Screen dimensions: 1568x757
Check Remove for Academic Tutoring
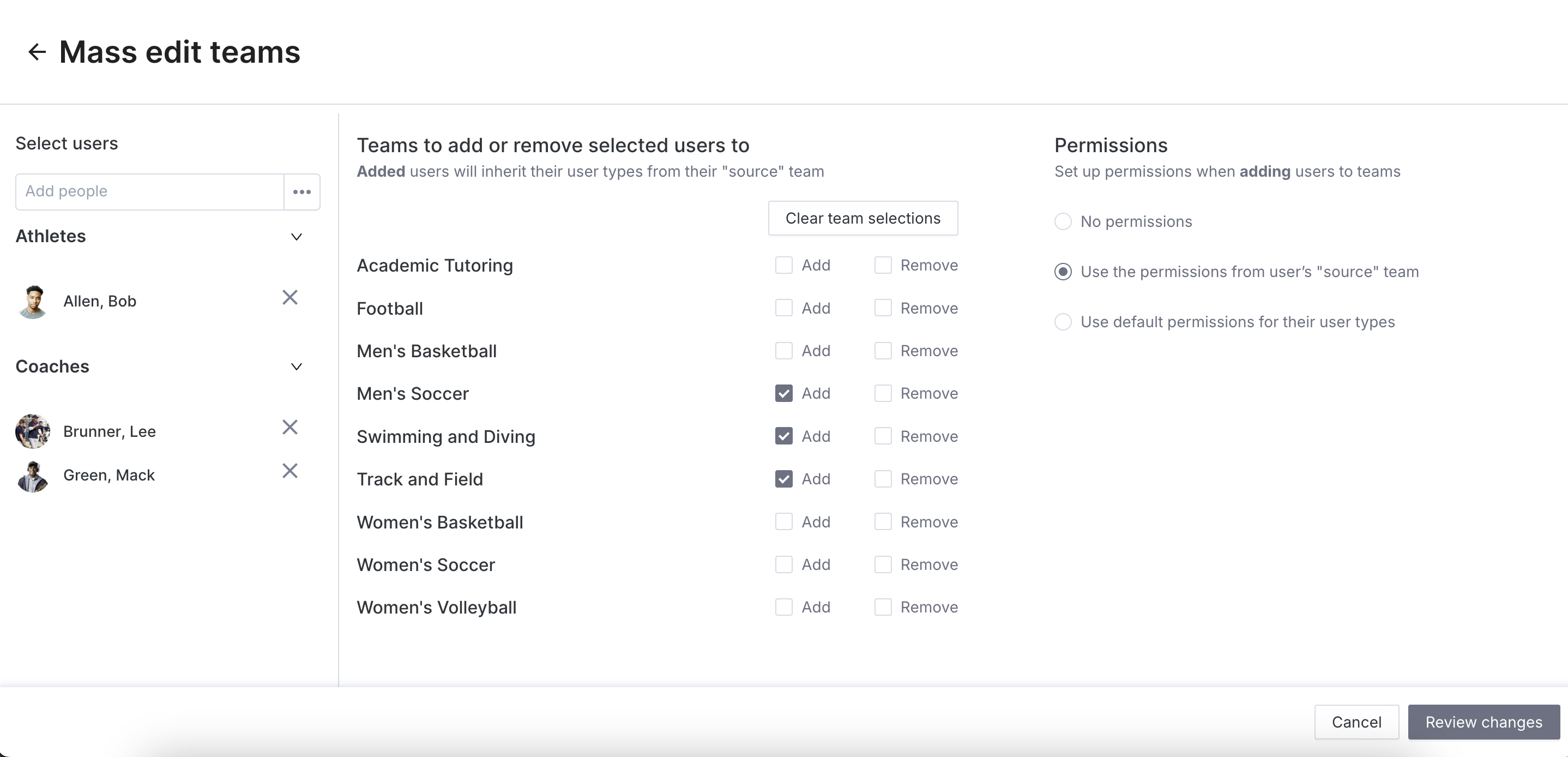pyautogui.click(x=883, y=265)
